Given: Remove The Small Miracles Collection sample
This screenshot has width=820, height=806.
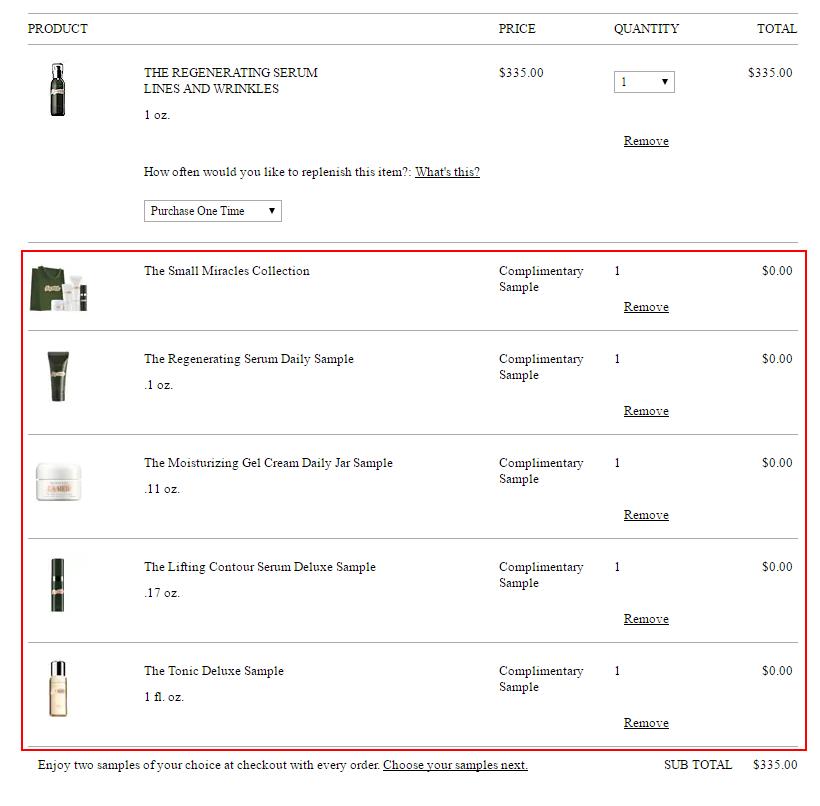Looking at the screenshot, I should (646, 307).
